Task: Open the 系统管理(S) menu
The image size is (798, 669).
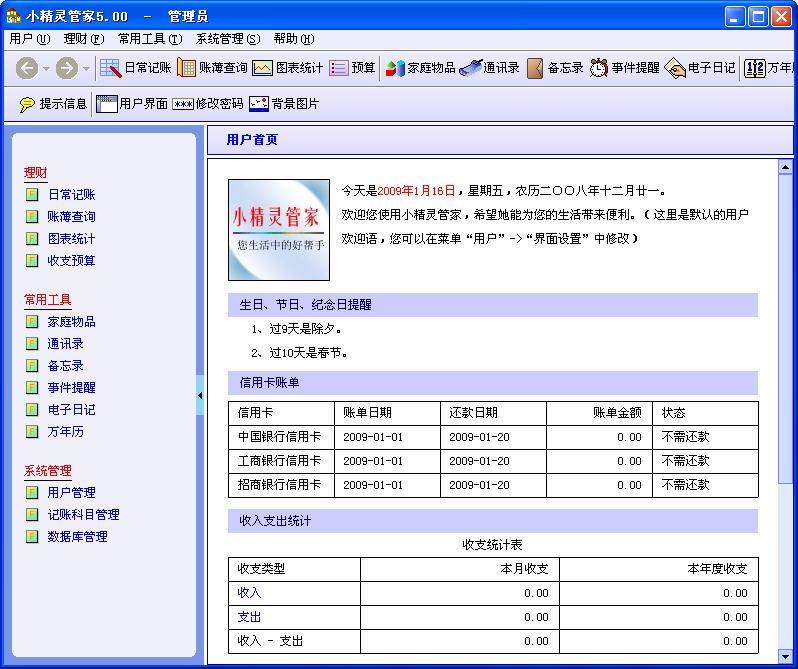Action: tap(228, 39)
